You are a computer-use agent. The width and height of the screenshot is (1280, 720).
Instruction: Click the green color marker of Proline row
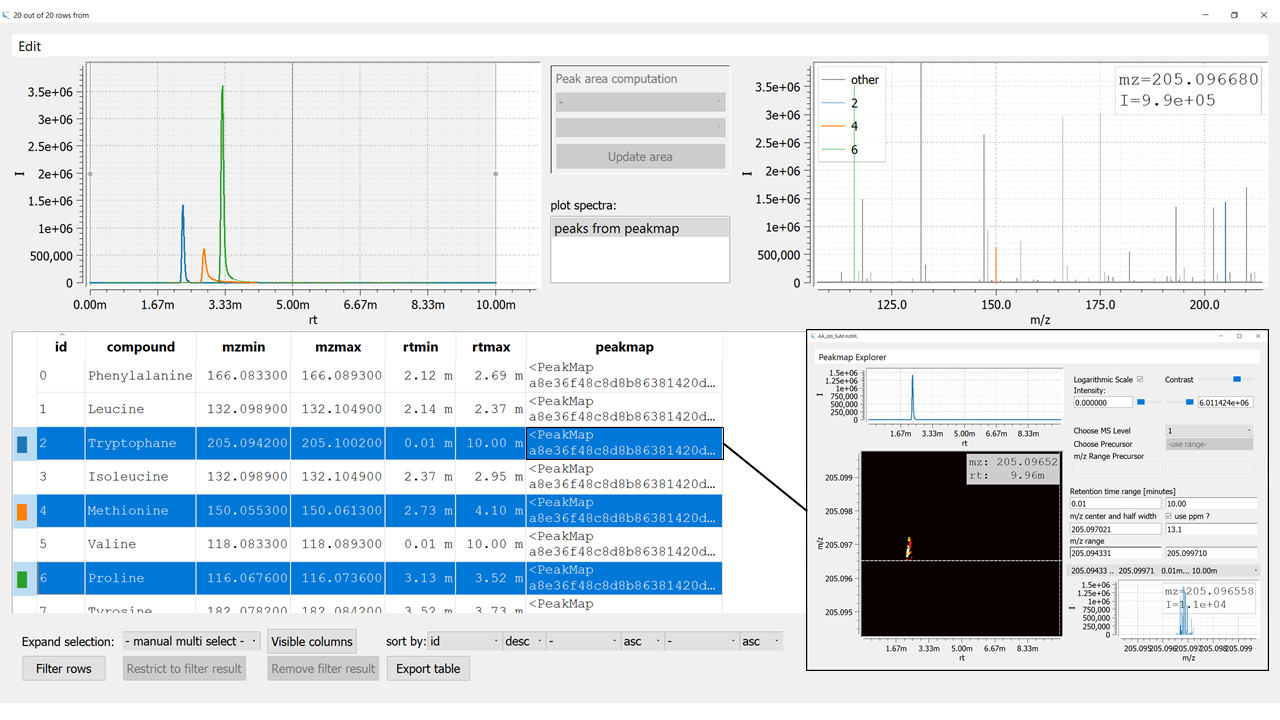tap(22, 579)
